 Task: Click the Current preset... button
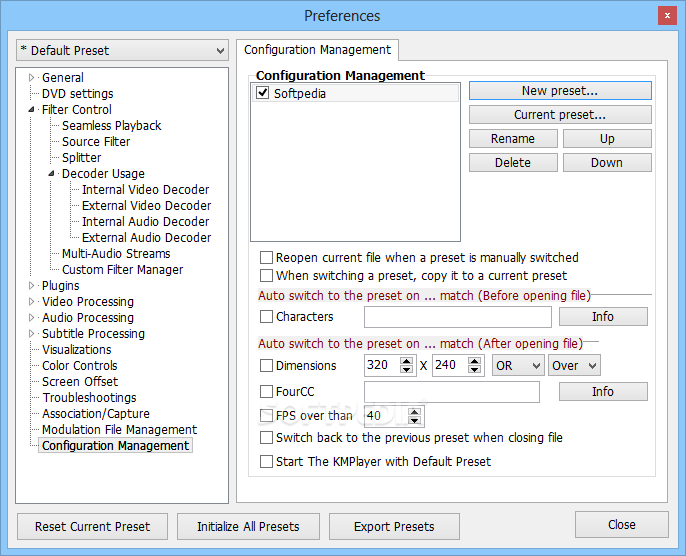[x=560, y=115]
